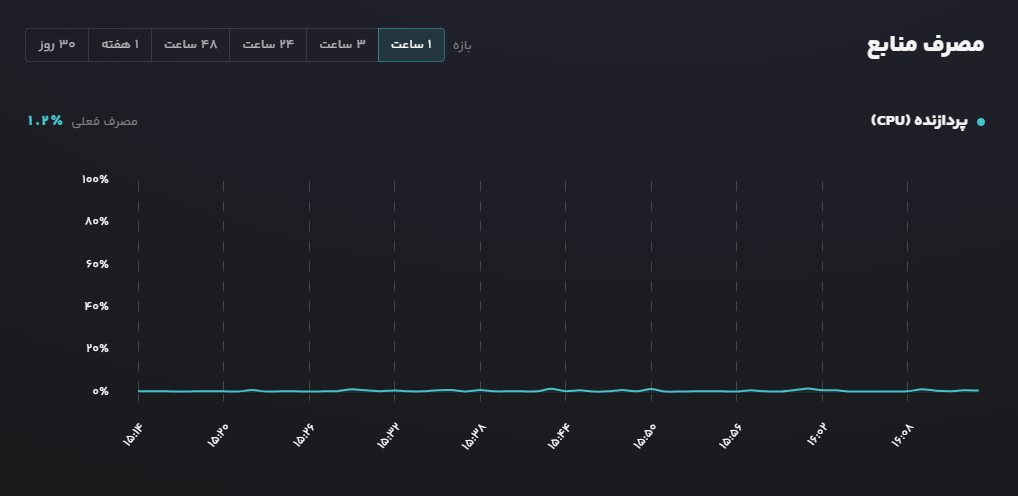Switch range to ۳ ساعت

tap(342, 45)
